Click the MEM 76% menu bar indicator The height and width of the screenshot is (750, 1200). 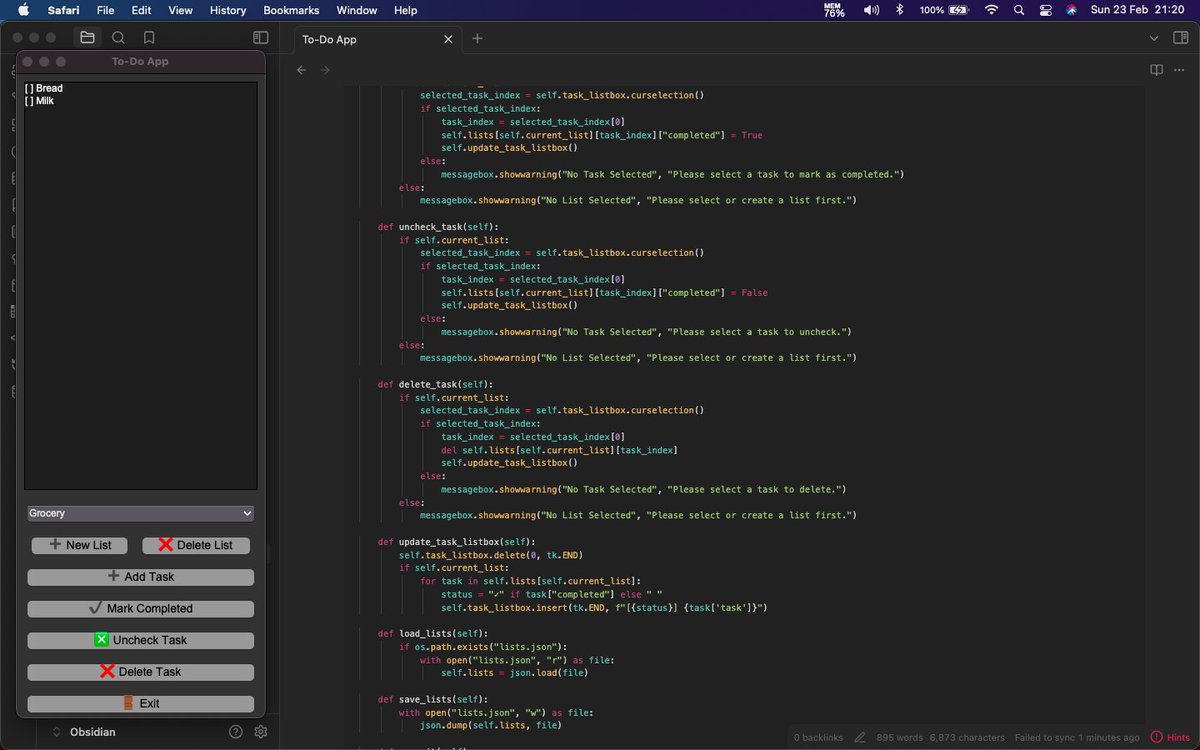click(x=834, y=10)
